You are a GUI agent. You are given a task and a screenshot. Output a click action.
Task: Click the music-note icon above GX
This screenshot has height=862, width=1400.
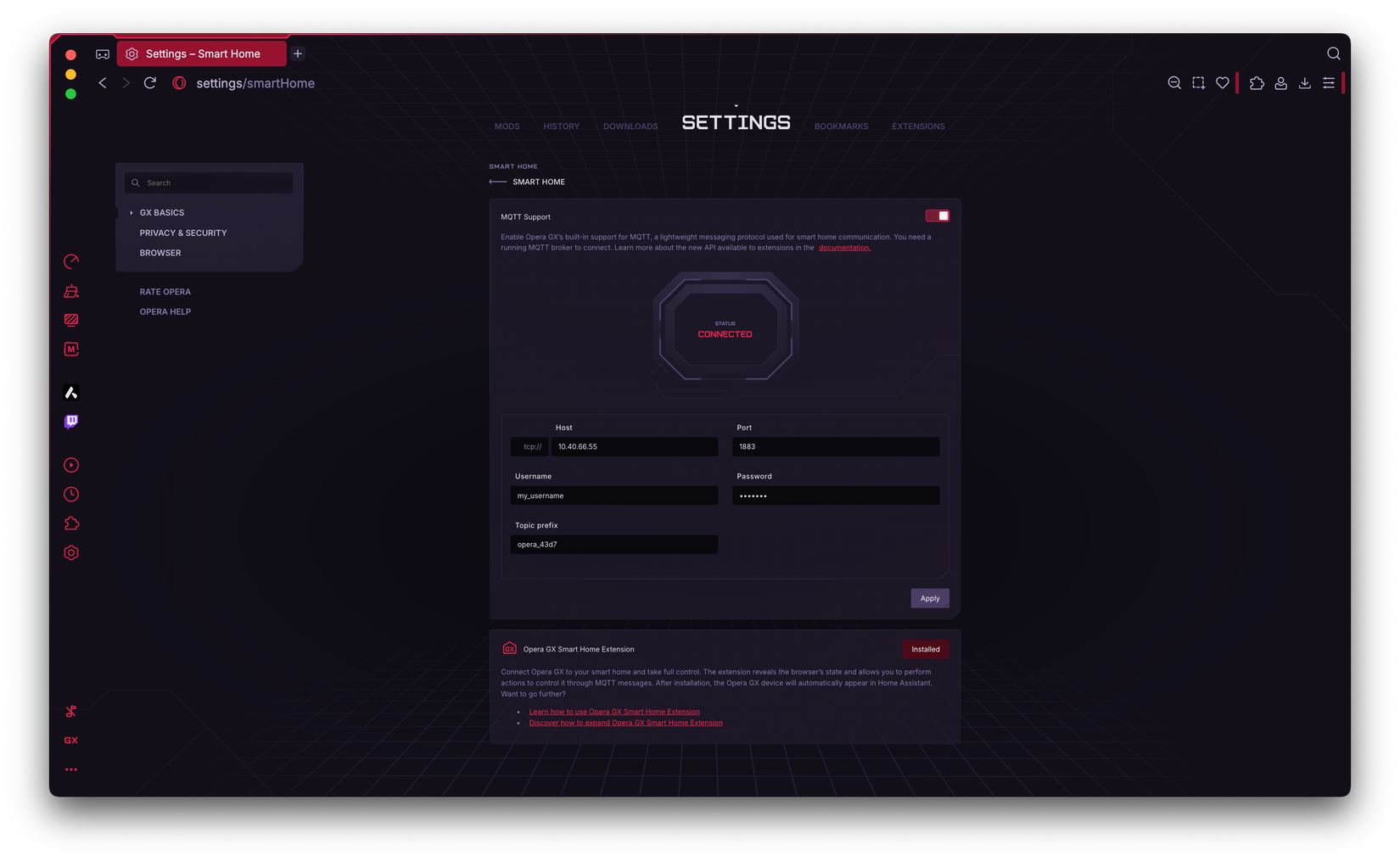[x=71, y=711]
